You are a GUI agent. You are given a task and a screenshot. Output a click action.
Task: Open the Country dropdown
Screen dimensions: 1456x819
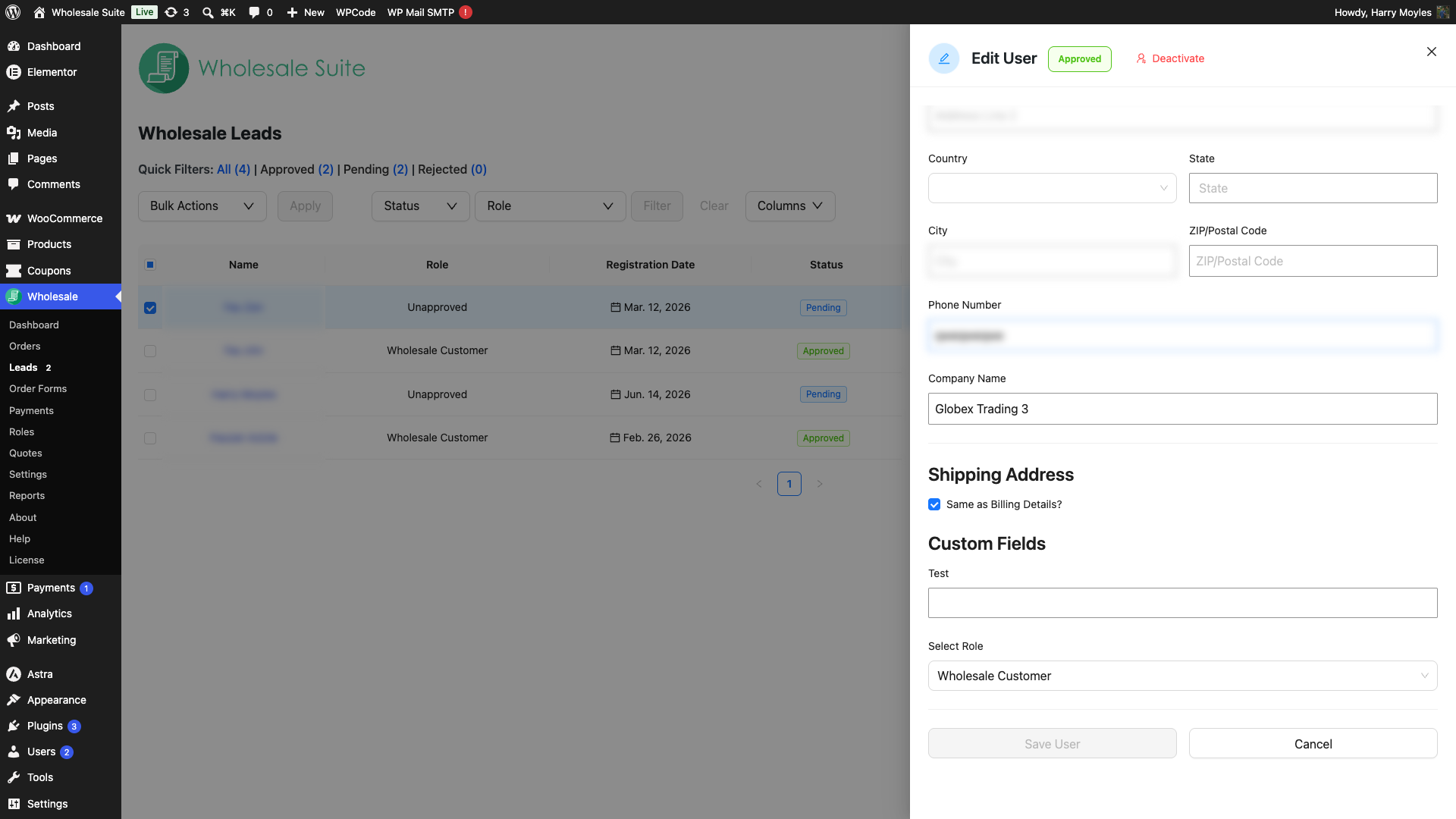pyautogui.click(x=1053, y=188)
